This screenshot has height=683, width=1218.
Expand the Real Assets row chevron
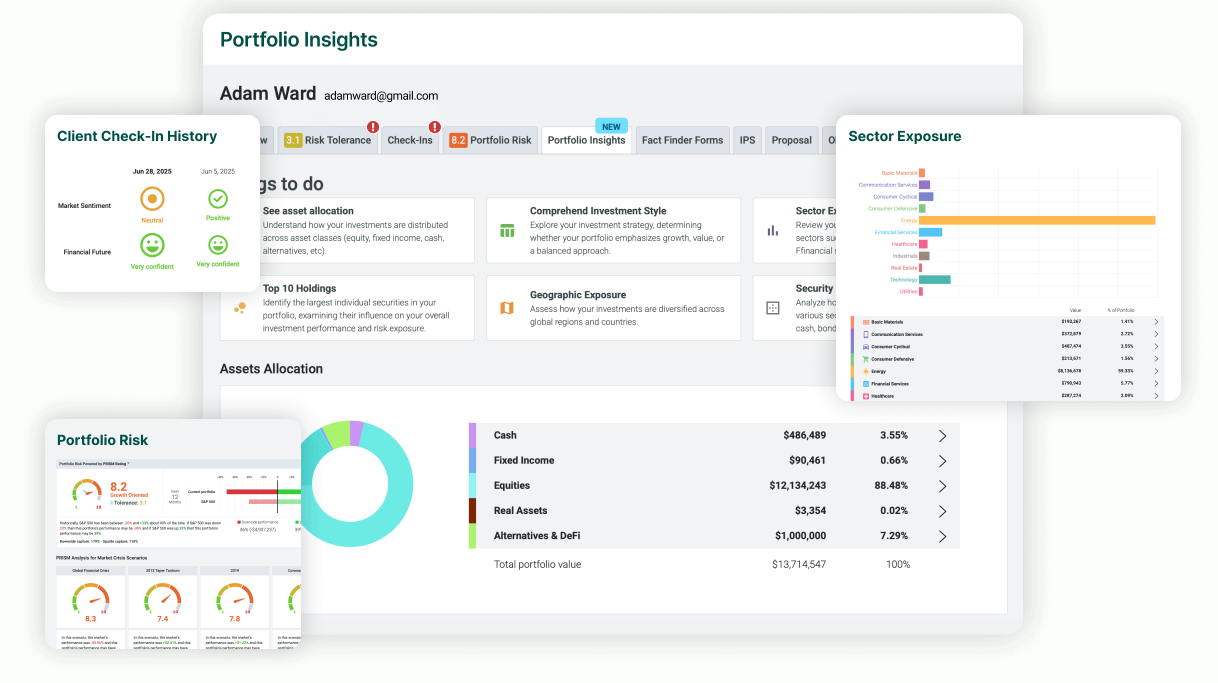tap(942, 511)
